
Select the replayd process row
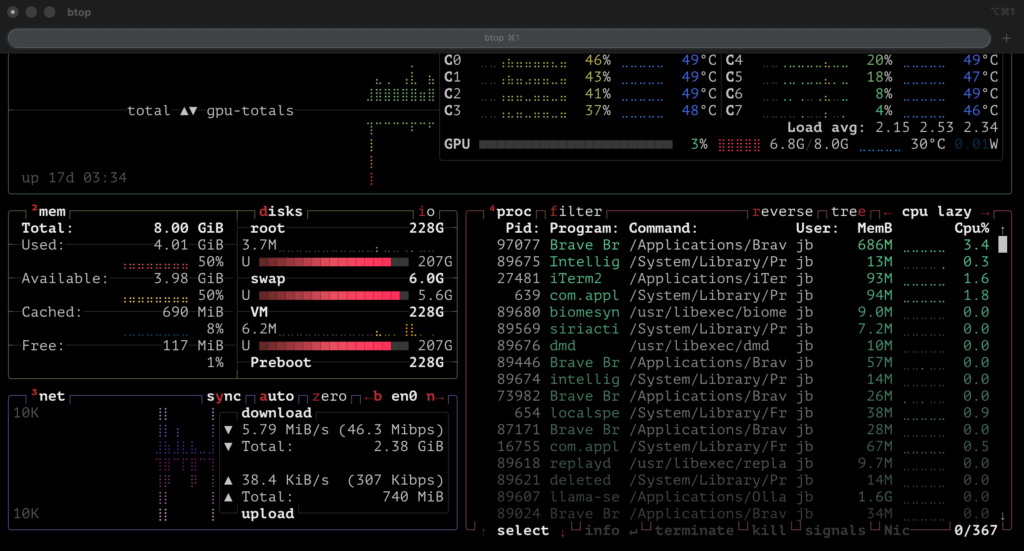(743, 464)
